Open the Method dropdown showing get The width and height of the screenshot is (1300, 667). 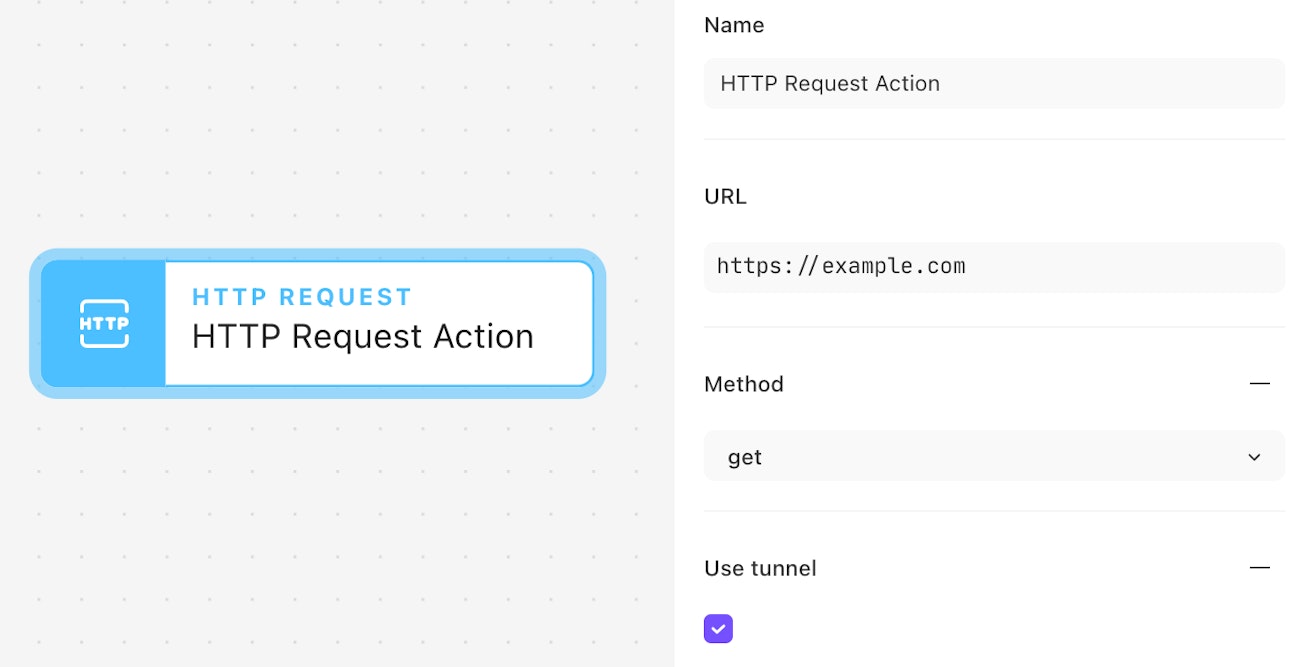[x=993, y=457]
